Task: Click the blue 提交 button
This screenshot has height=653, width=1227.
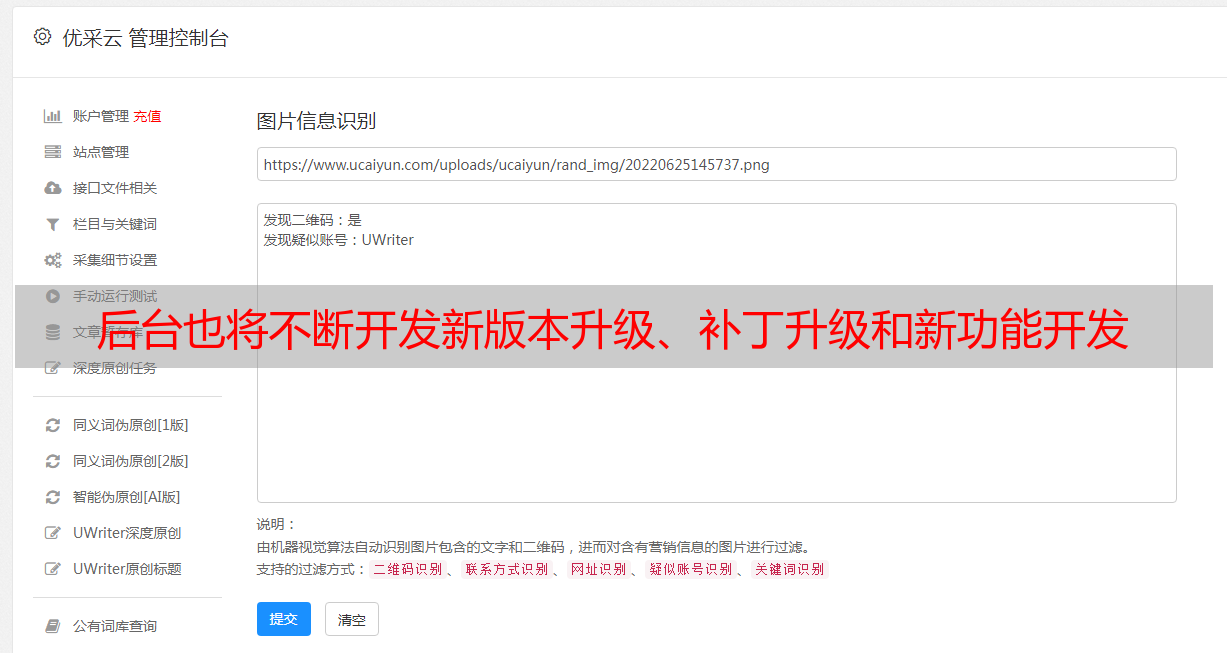Action: [284, 619]
